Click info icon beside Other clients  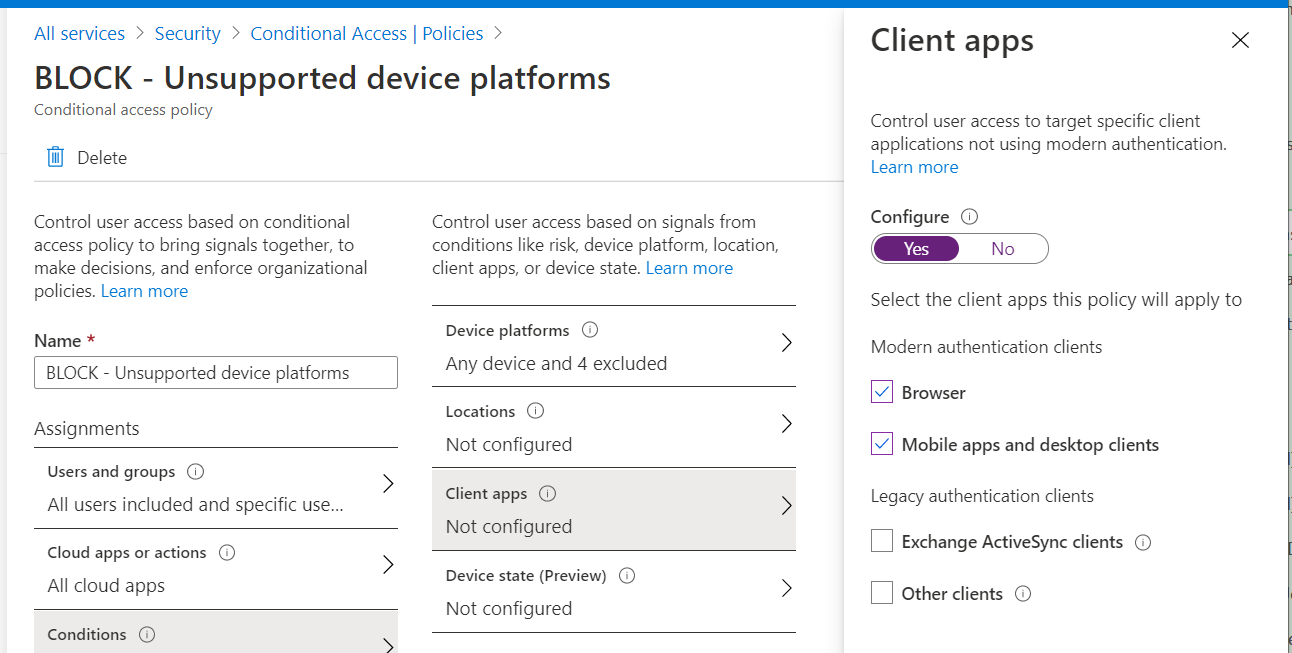coord(1023,594)
